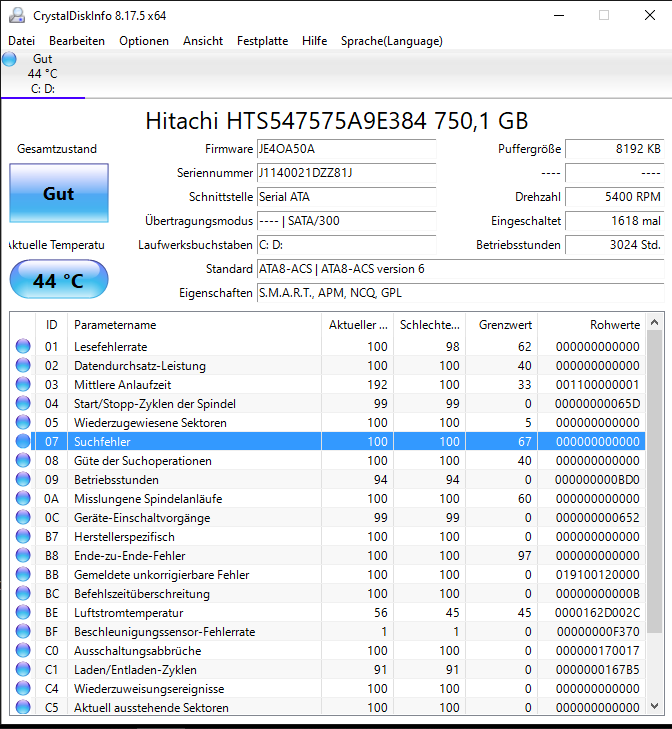Click the status orb for Ende-zu-Ende-Fehler row
Screen dimensions: 672x729
pyautogui.click(x=23, y=556)
